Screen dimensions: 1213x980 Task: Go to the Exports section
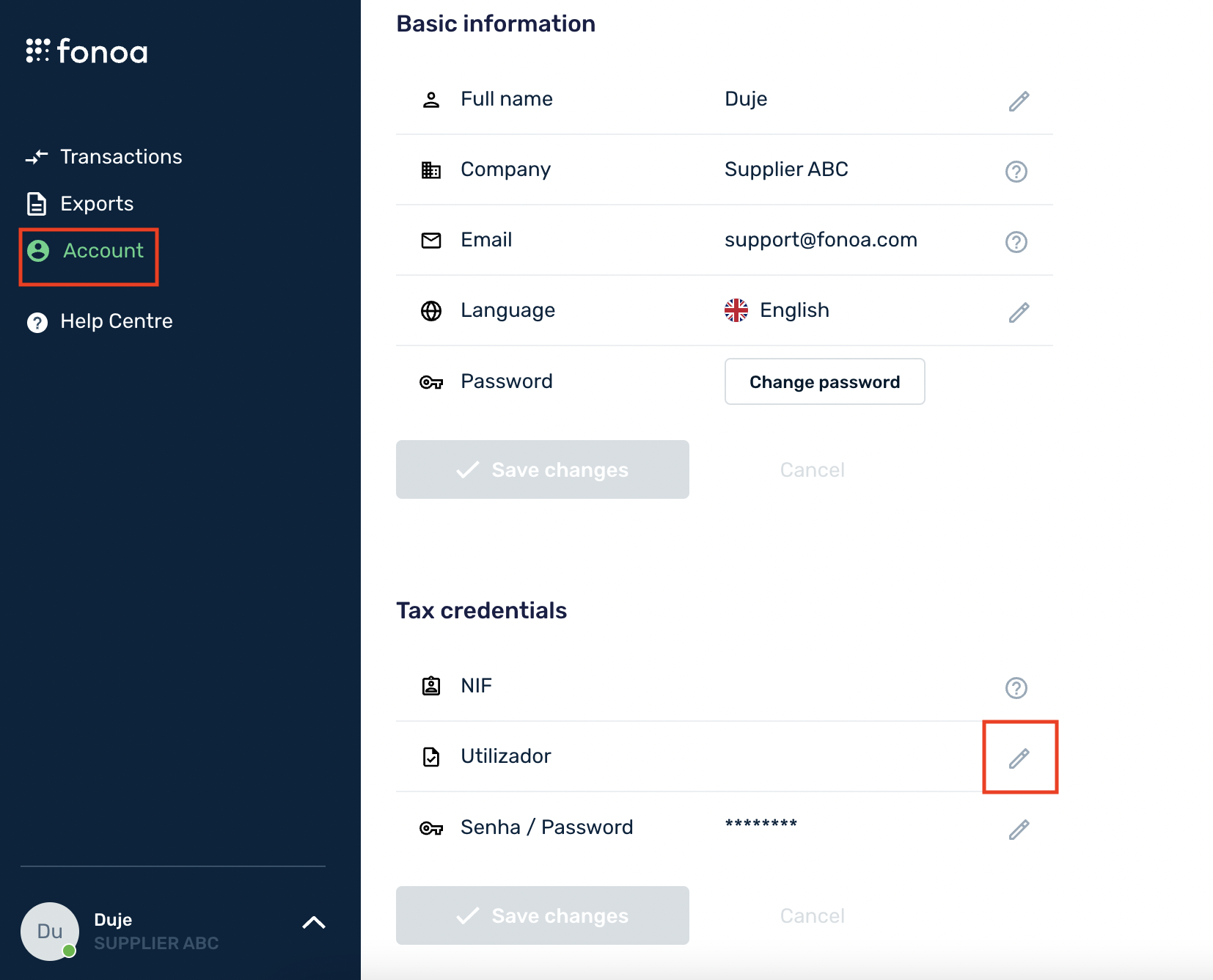(x=96, y=204)
